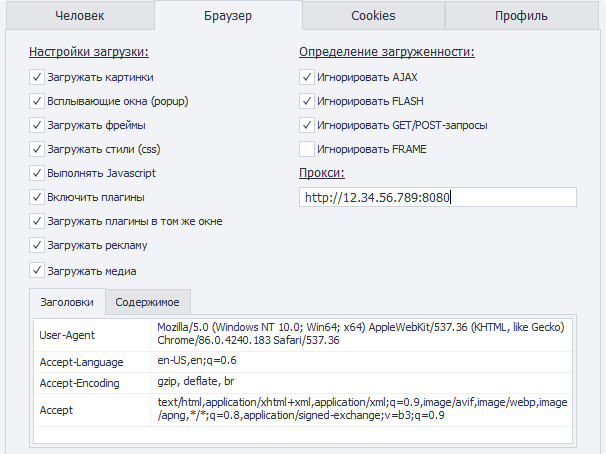Open the Cookies tab
This screenshot has height=454, width=606.
(x=373, y=16)
